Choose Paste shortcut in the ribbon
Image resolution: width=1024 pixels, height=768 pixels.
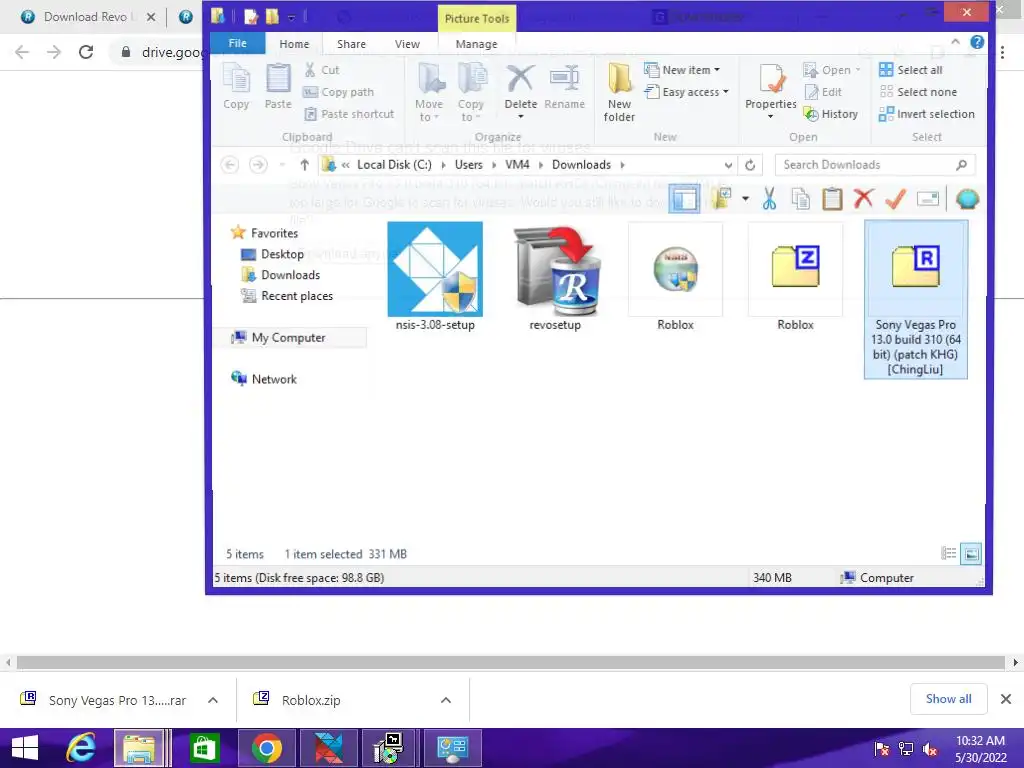(x=349, y=114)
